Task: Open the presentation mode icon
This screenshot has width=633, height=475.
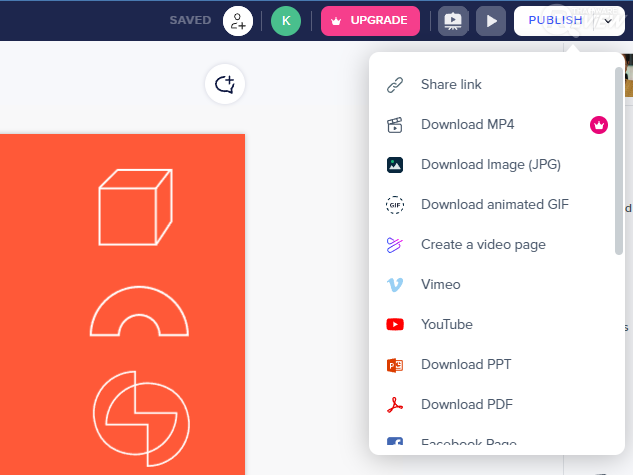Action: click(x=453, y=21)
